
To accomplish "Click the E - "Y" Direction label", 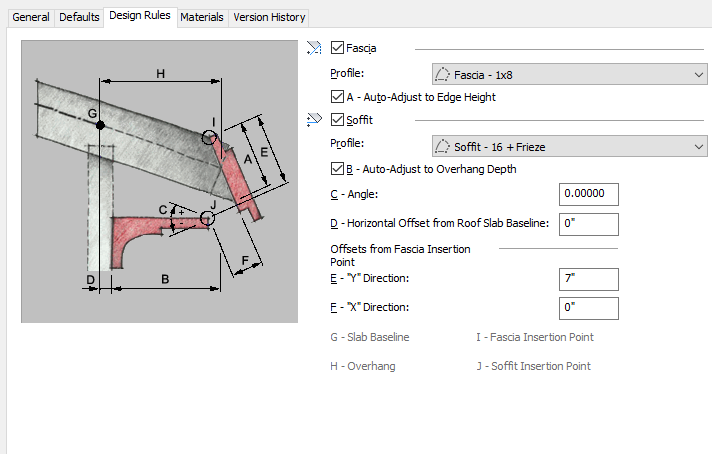I will coord(370,278).
